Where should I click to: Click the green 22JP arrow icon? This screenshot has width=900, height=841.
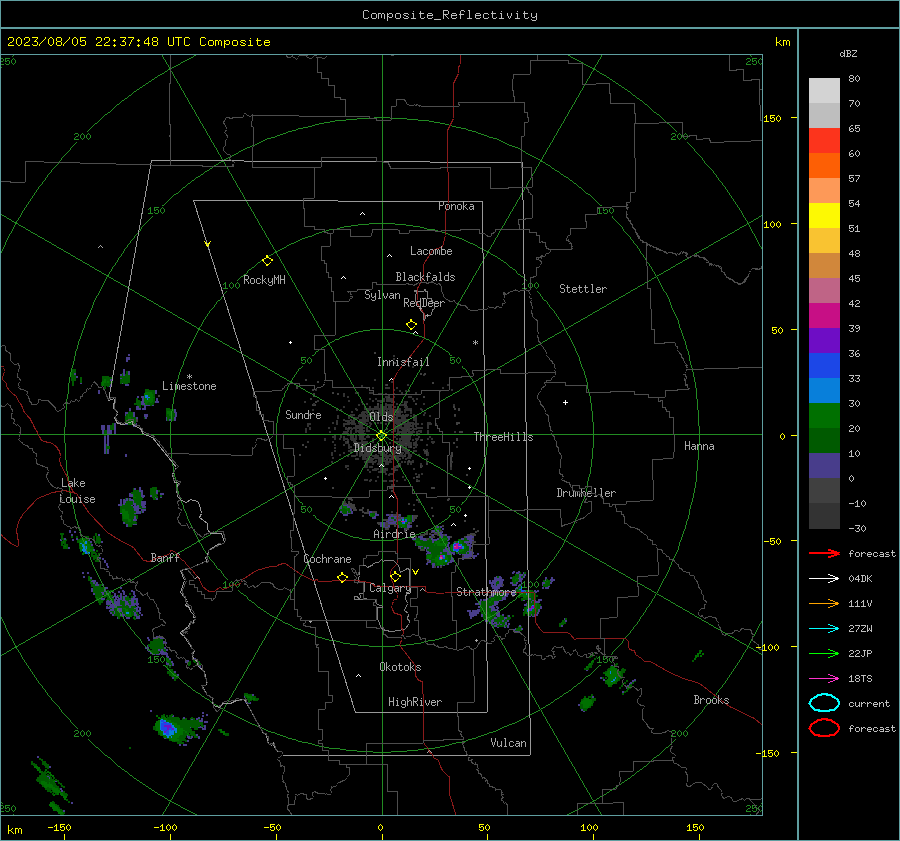pos(824,653)
